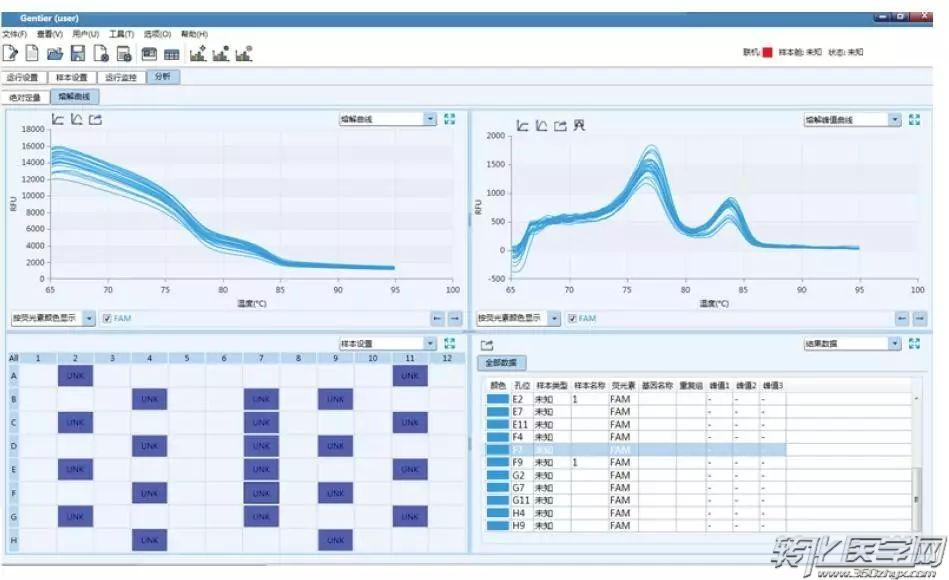Click the Save file toolbar icon
949x580 pixels.
point(77,54)
